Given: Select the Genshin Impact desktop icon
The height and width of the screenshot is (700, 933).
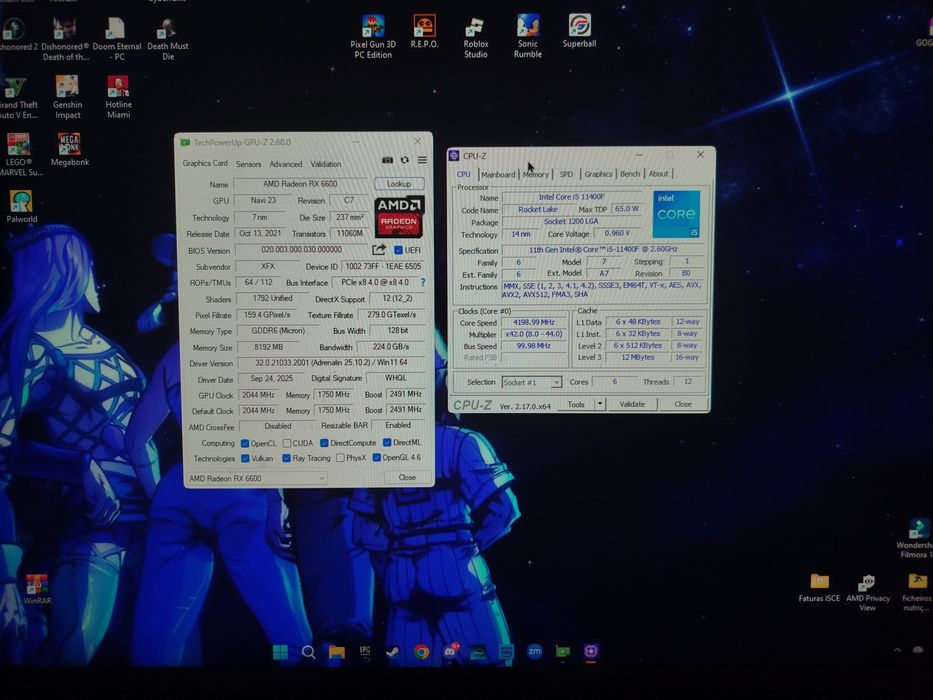Looking at the screenshot, I should point(67,97).
